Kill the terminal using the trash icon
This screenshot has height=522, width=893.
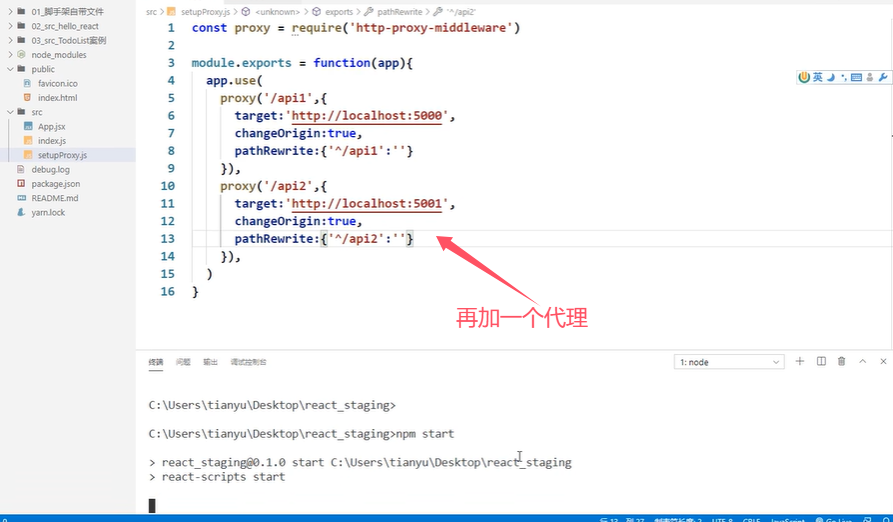pos(841,361)
